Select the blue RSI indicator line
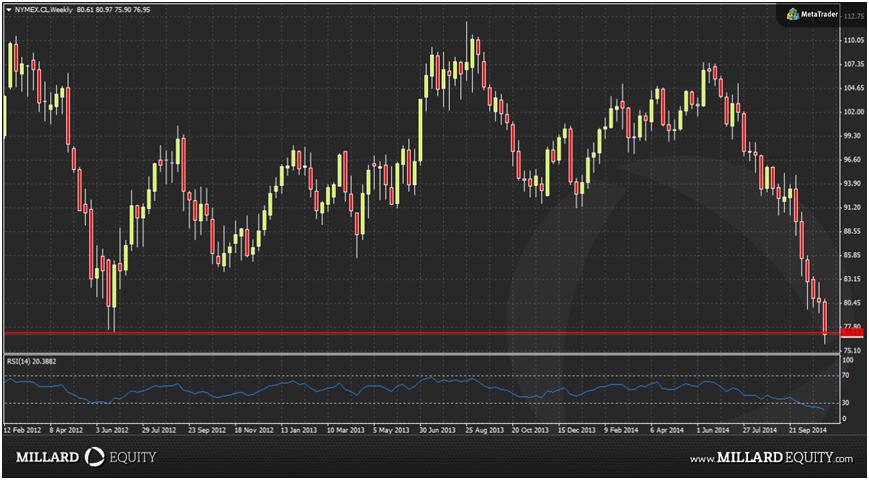 414,389
